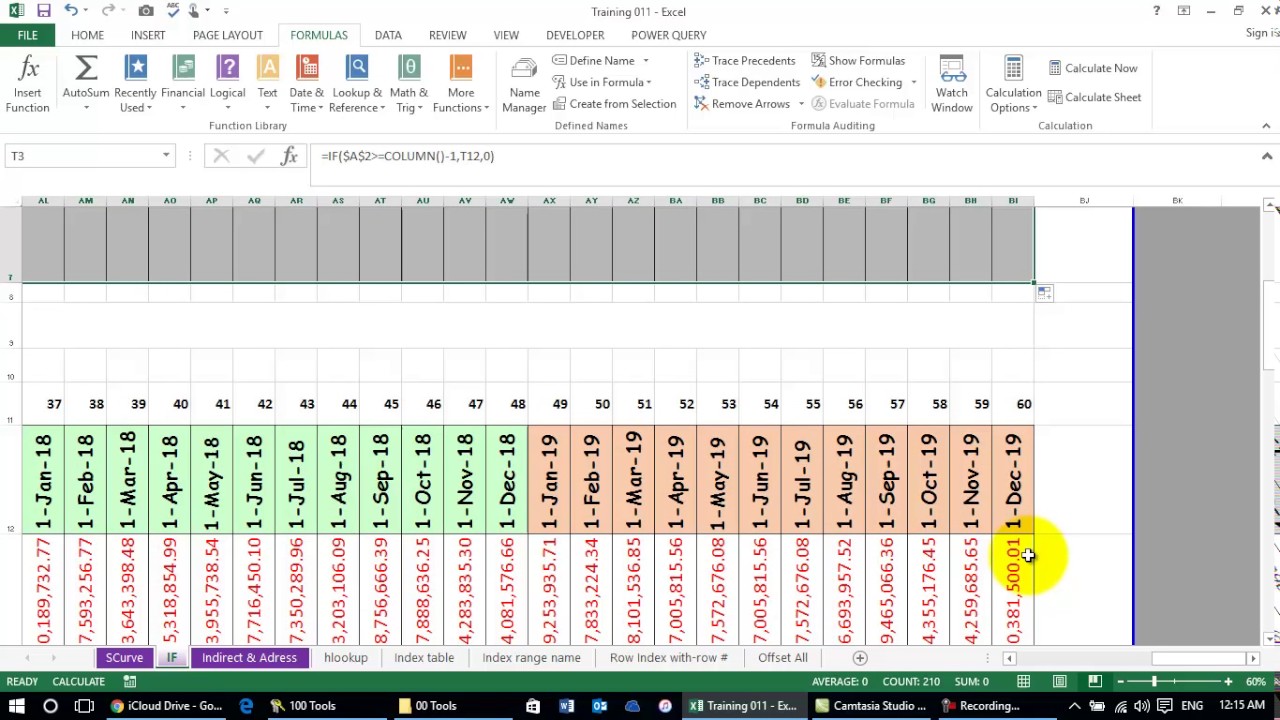
Task: Switch to the PAGE LAYOUT tab
Action: coord(228,35)
